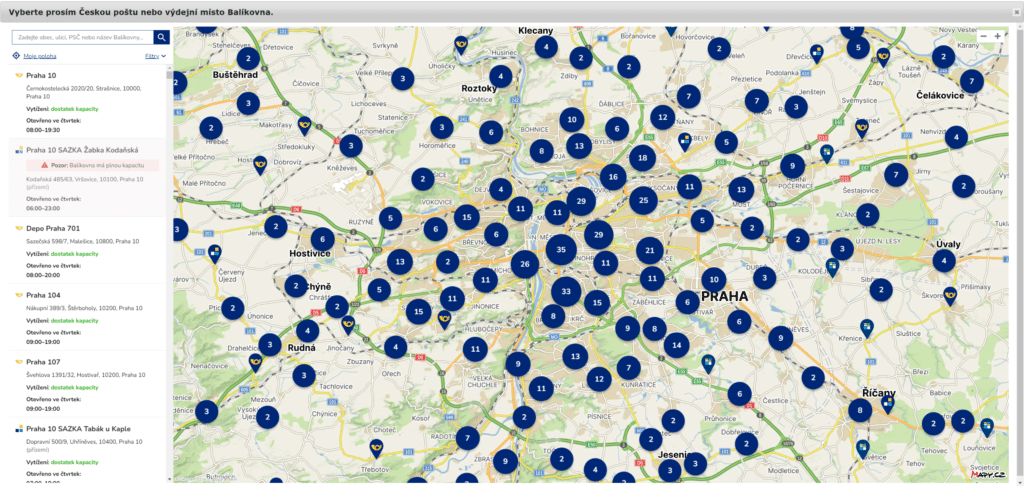Click post horn pin near Středokluky
Screen dimensions: 1024x486
304,125
